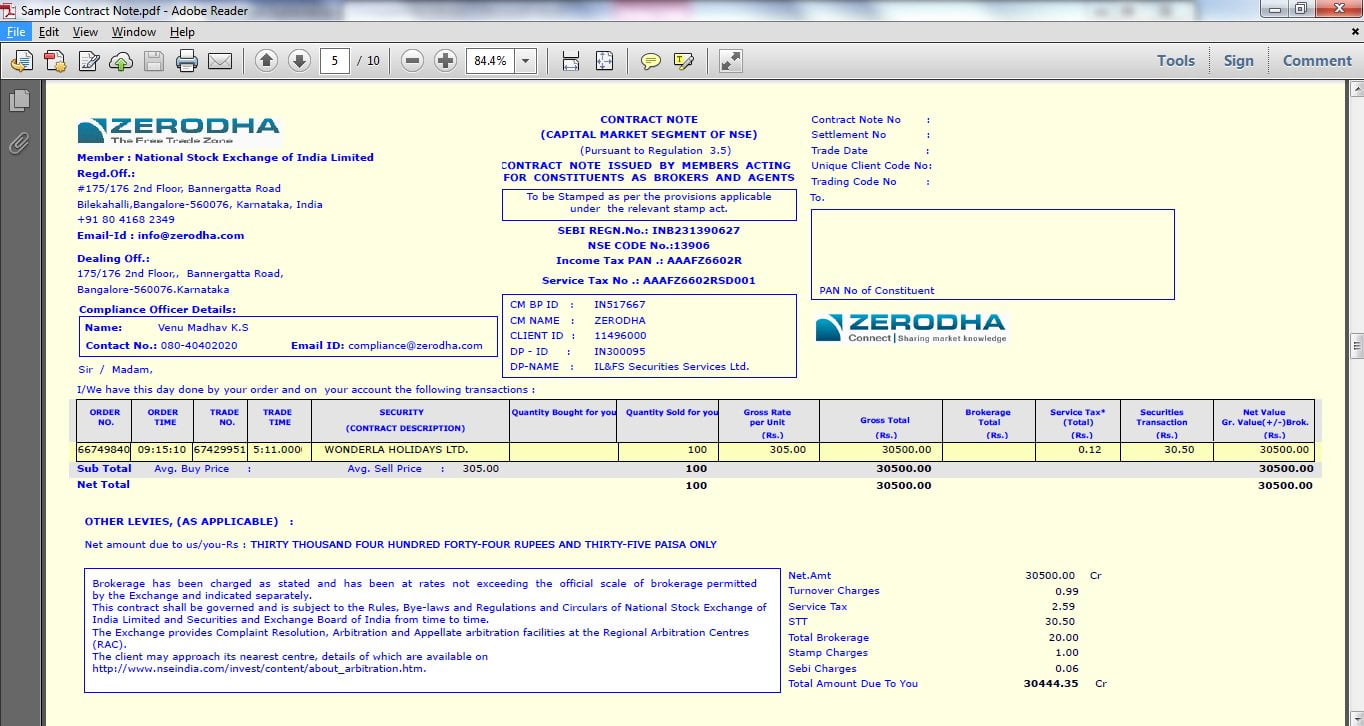Click the PAN No of Constituent text

(877, 291)
